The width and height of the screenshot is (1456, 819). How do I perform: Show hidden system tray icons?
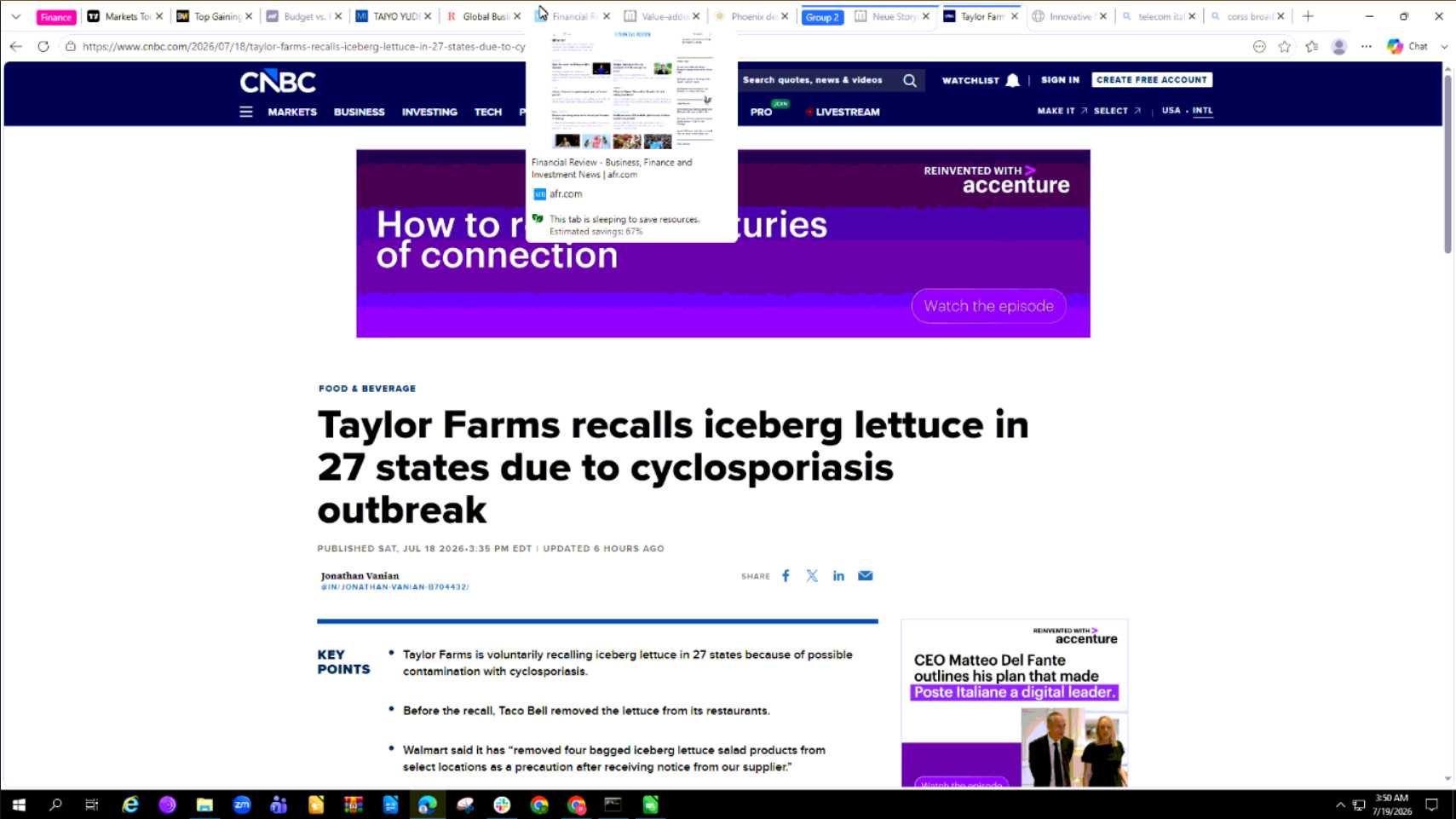coord(1340,805)
